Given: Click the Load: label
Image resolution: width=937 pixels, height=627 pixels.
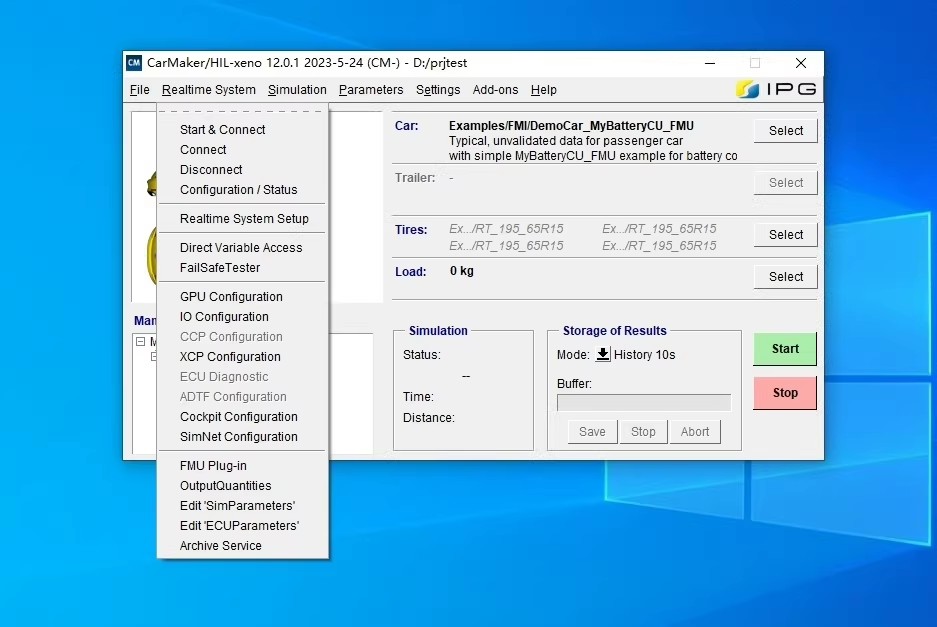Looking at the screenshot, I should pos(411,271).
